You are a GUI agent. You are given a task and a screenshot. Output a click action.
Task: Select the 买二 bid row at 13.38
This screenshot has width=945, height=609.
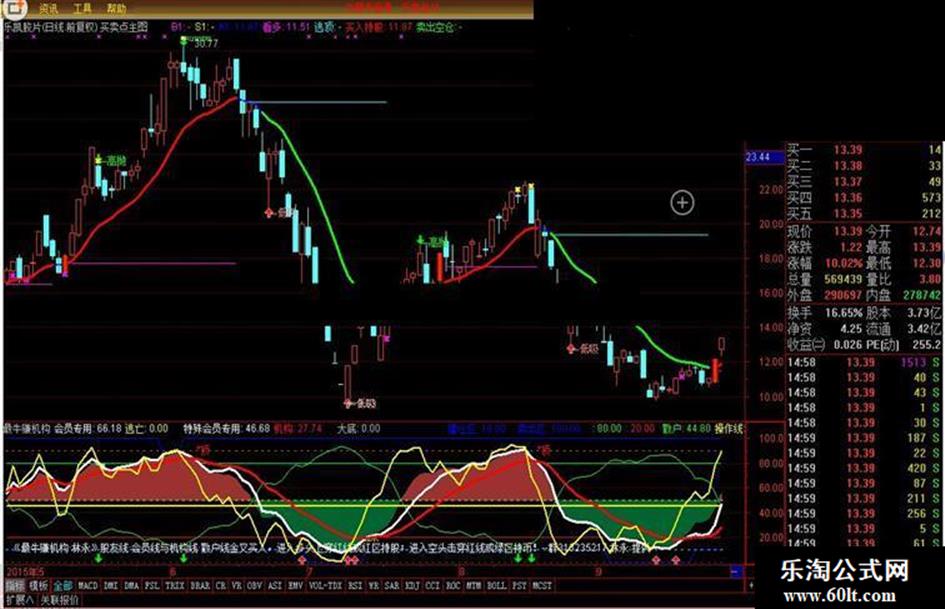pyautogui.click(x=865, y=166)
